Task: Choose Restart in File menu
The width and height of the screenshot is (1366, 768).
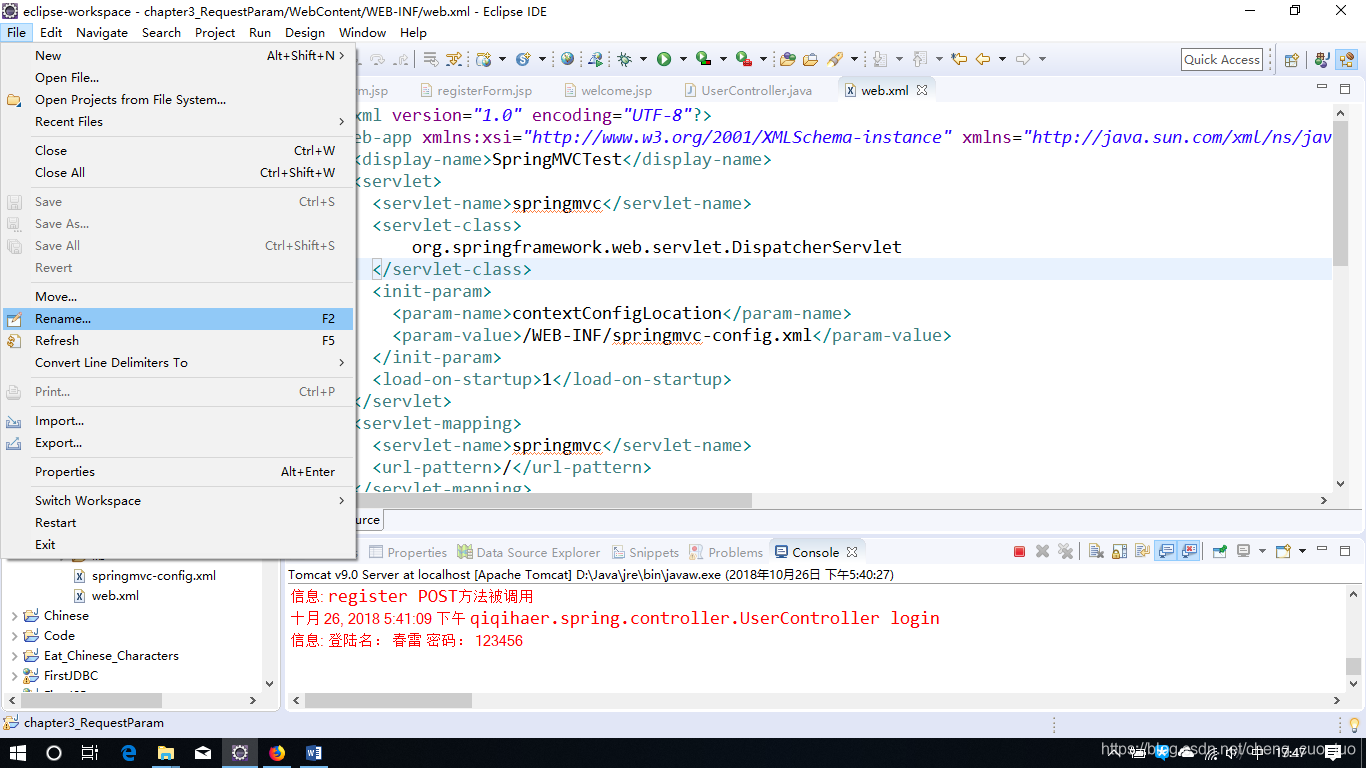Action: coord(178,523)
